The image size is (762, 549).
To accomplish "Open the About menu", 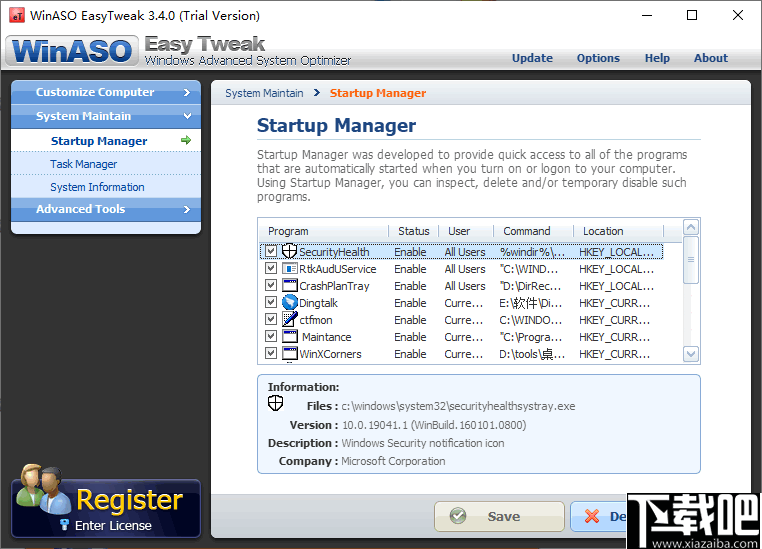I will coord(710,58).
